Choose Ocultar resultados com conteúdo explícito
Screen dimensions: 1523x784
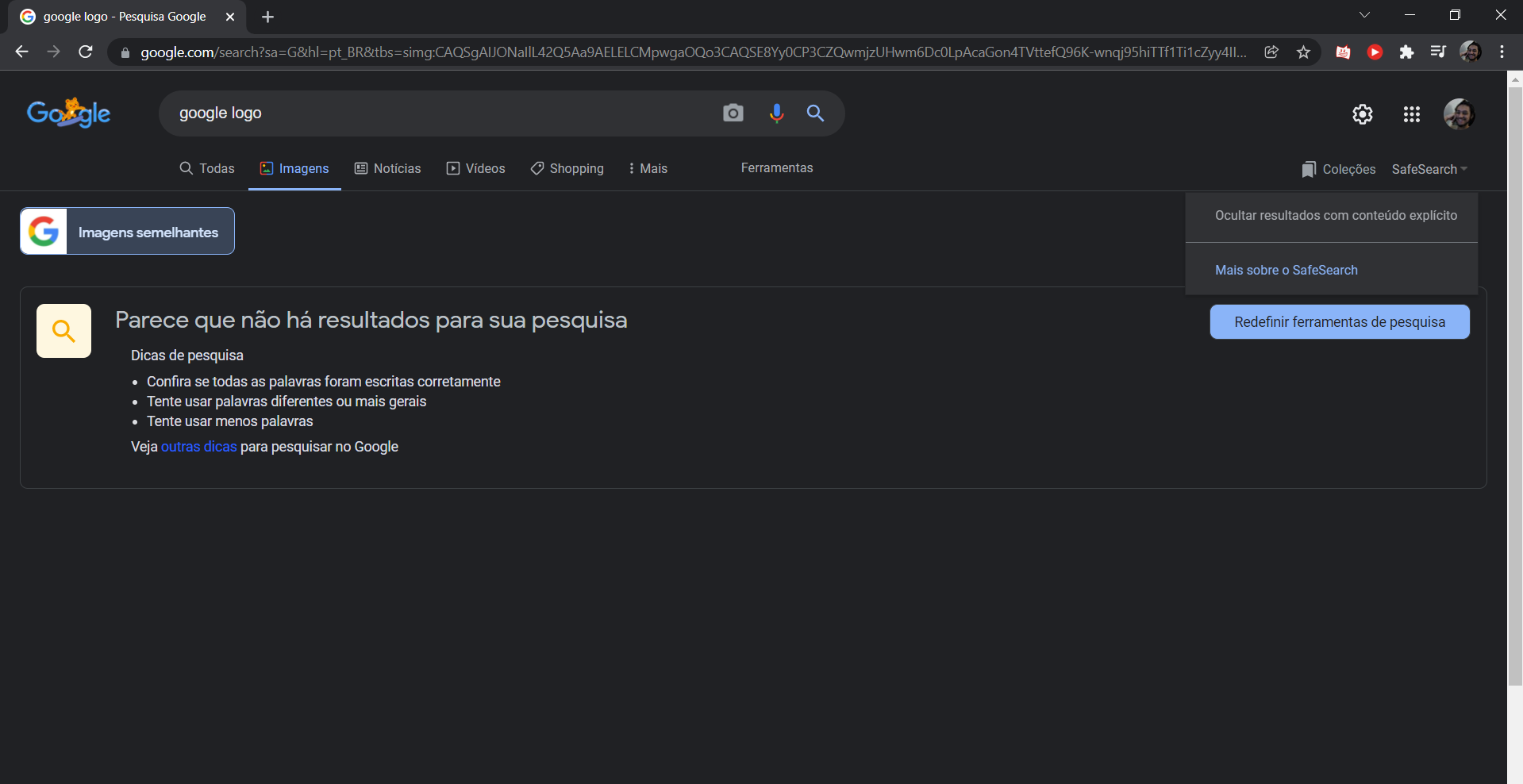[x=1336, y=215]
